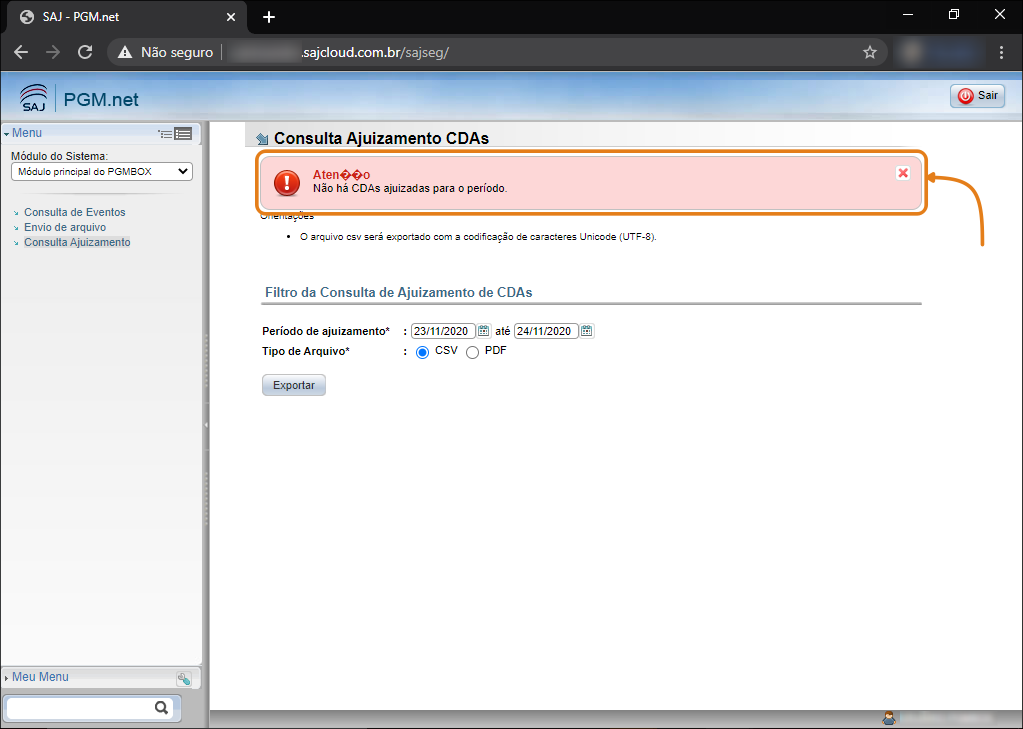Bookmark this page with the star icon
The width and height of the screenshot is (1023, 729).
[x=869, y=52]
